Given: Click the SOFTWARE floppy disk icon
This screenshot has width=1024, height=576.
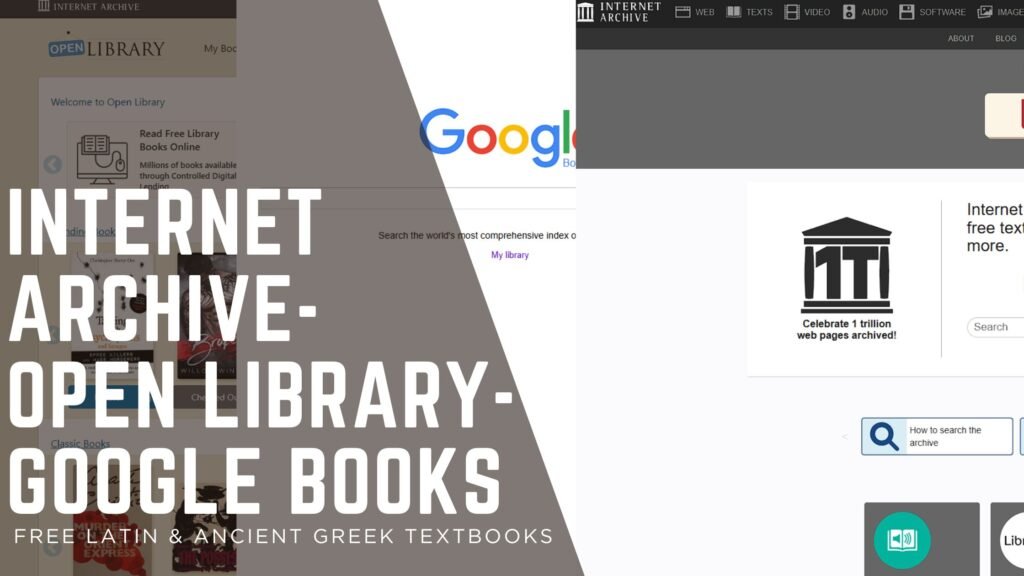Looking at the screenshot, I should pyautogui.click(x=906, y=12).
